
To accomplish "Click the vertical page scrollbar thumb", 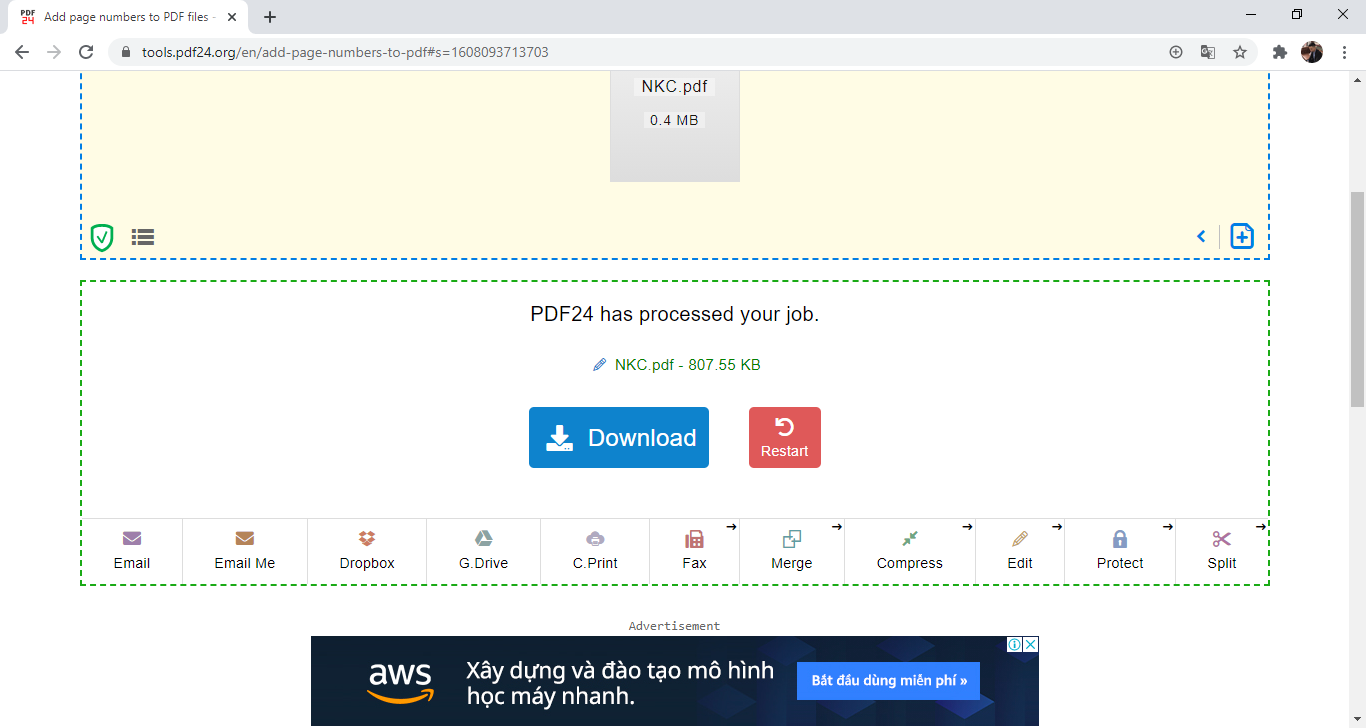I will coord(1358,300).
